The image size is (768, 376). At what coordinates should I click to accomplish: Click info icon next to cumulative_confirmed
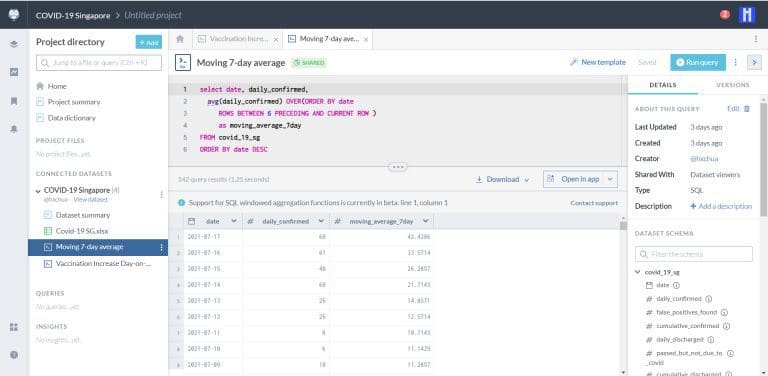coord(726,326)
